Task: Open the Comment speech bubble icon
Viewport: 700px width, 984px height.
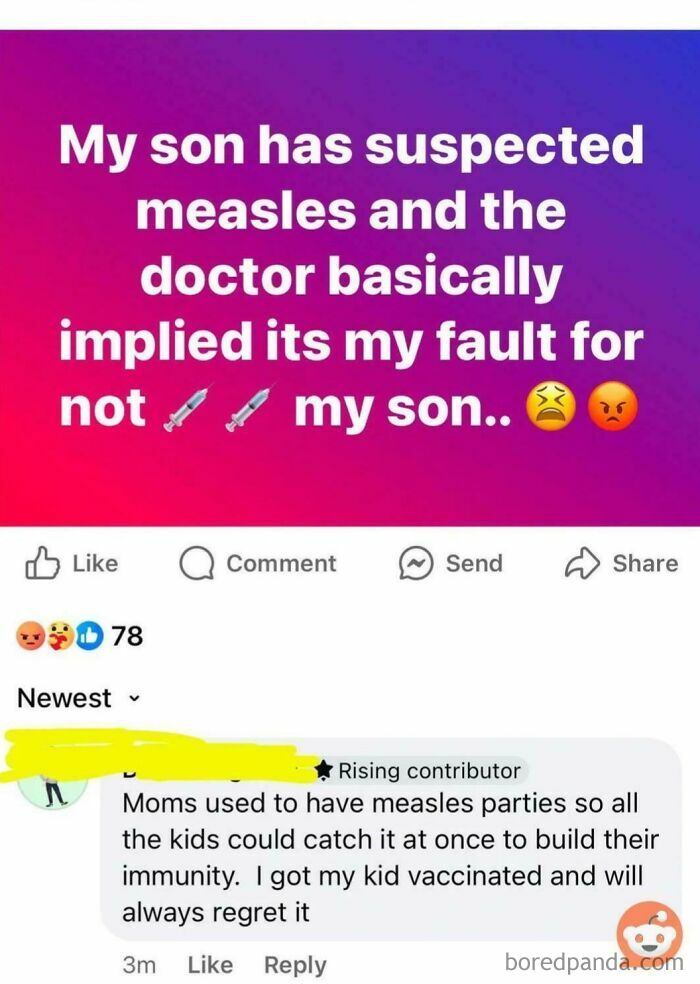Action: coord(196,563)
